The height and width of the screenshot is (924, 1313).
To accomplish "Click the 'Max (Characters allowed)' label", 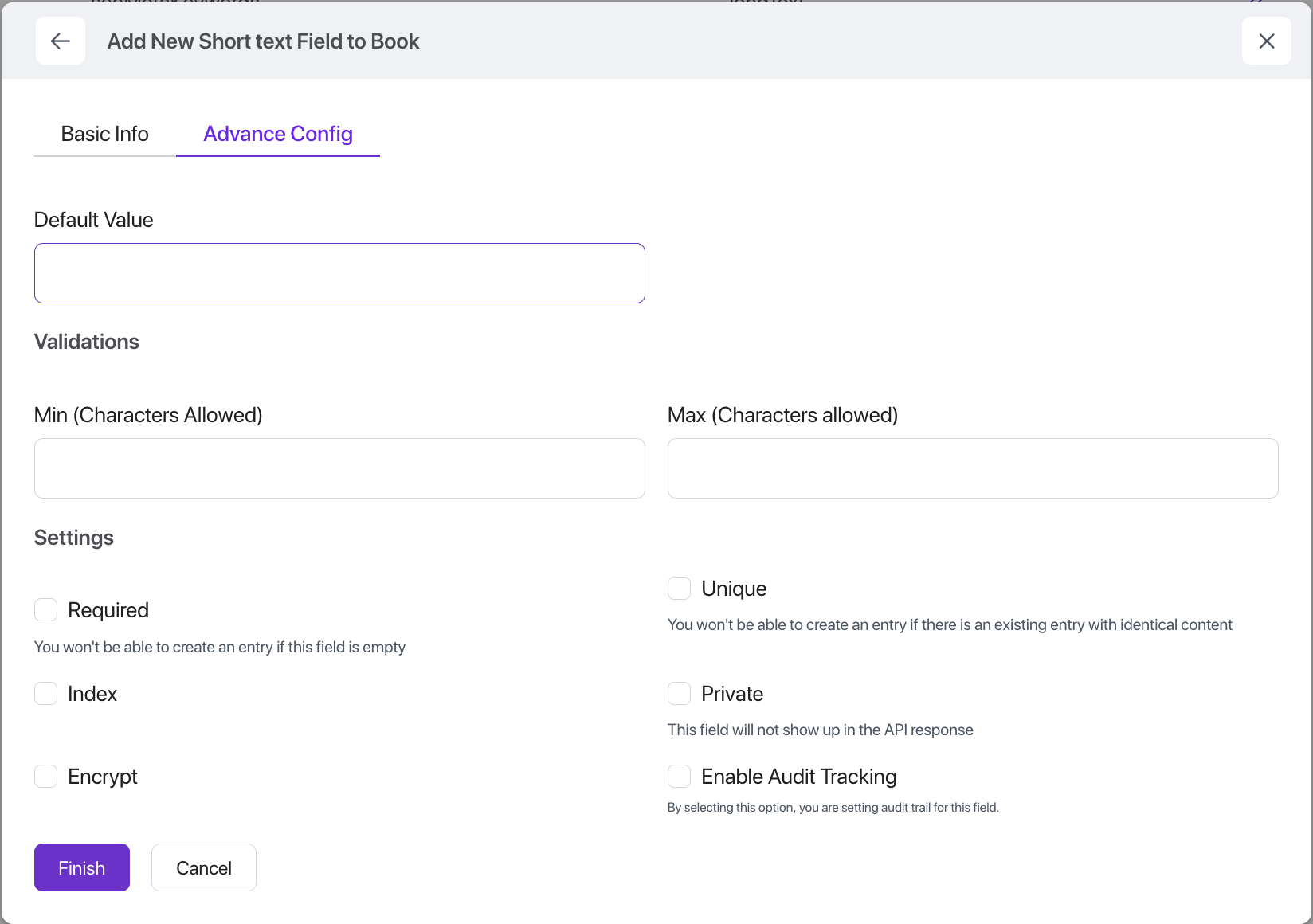I will (x=782, y=415).
